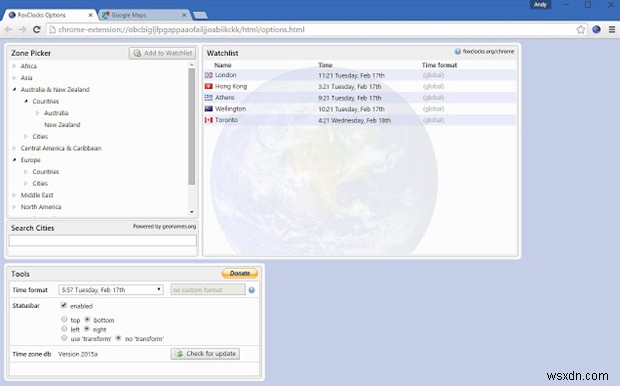Click the browser back arrow
Screen dimensions: 620x386
point(8,30)
